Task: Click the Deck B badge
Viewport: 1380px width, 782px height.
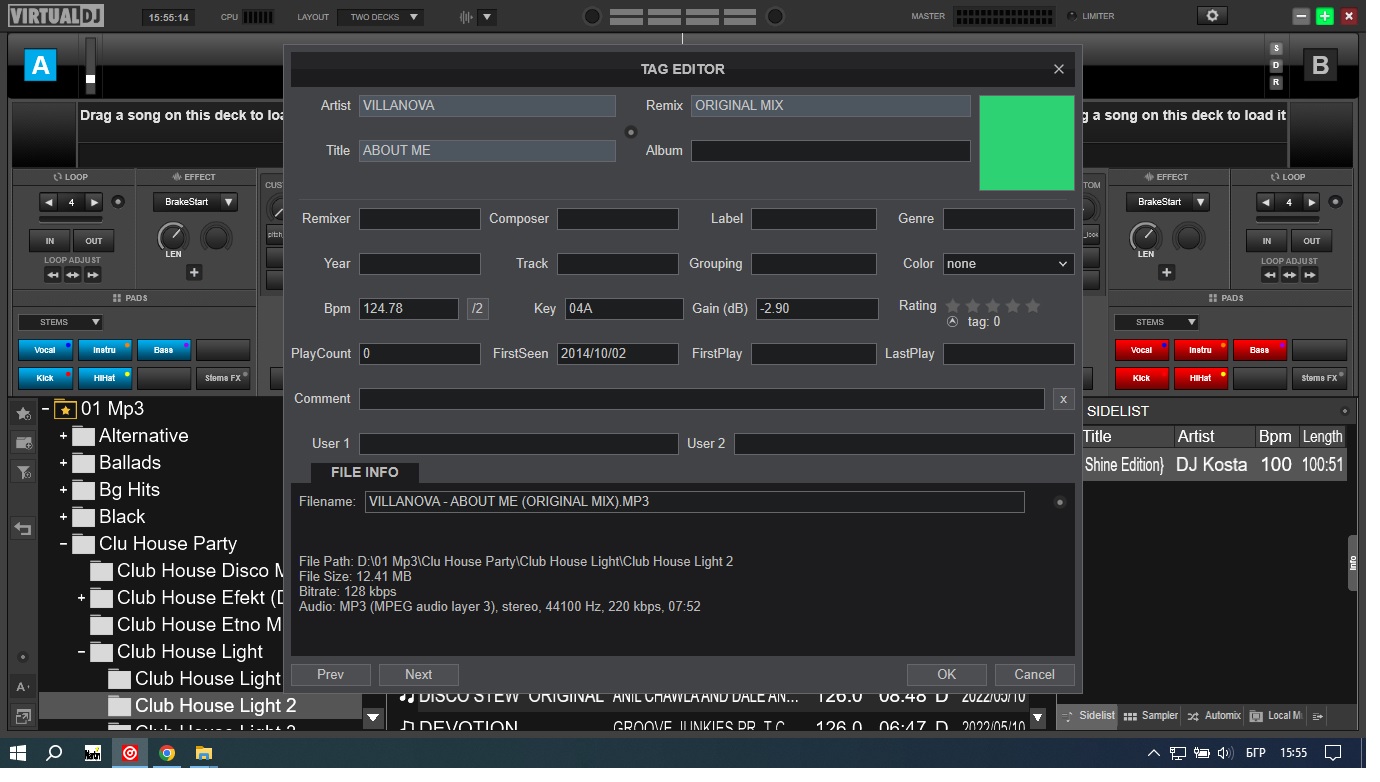Action: point(1320,66)
